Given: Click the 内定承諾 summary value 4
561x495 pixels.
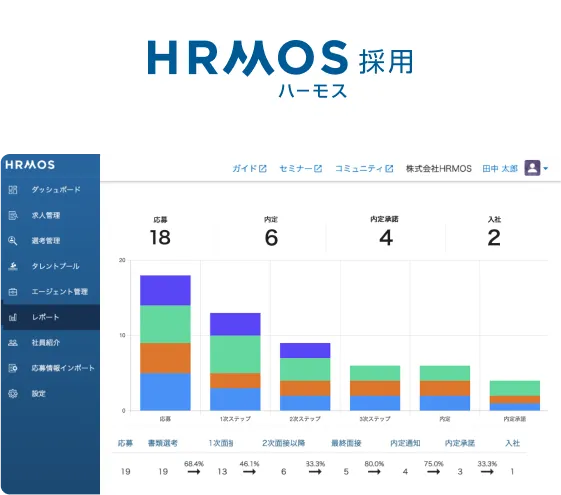Looking at the screenshot, I should (386, 237).
